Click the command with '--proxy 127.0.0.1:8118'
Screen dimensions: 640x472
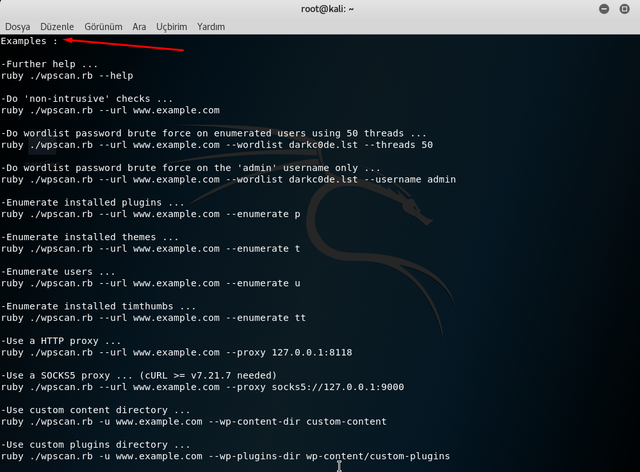point(176,353)
